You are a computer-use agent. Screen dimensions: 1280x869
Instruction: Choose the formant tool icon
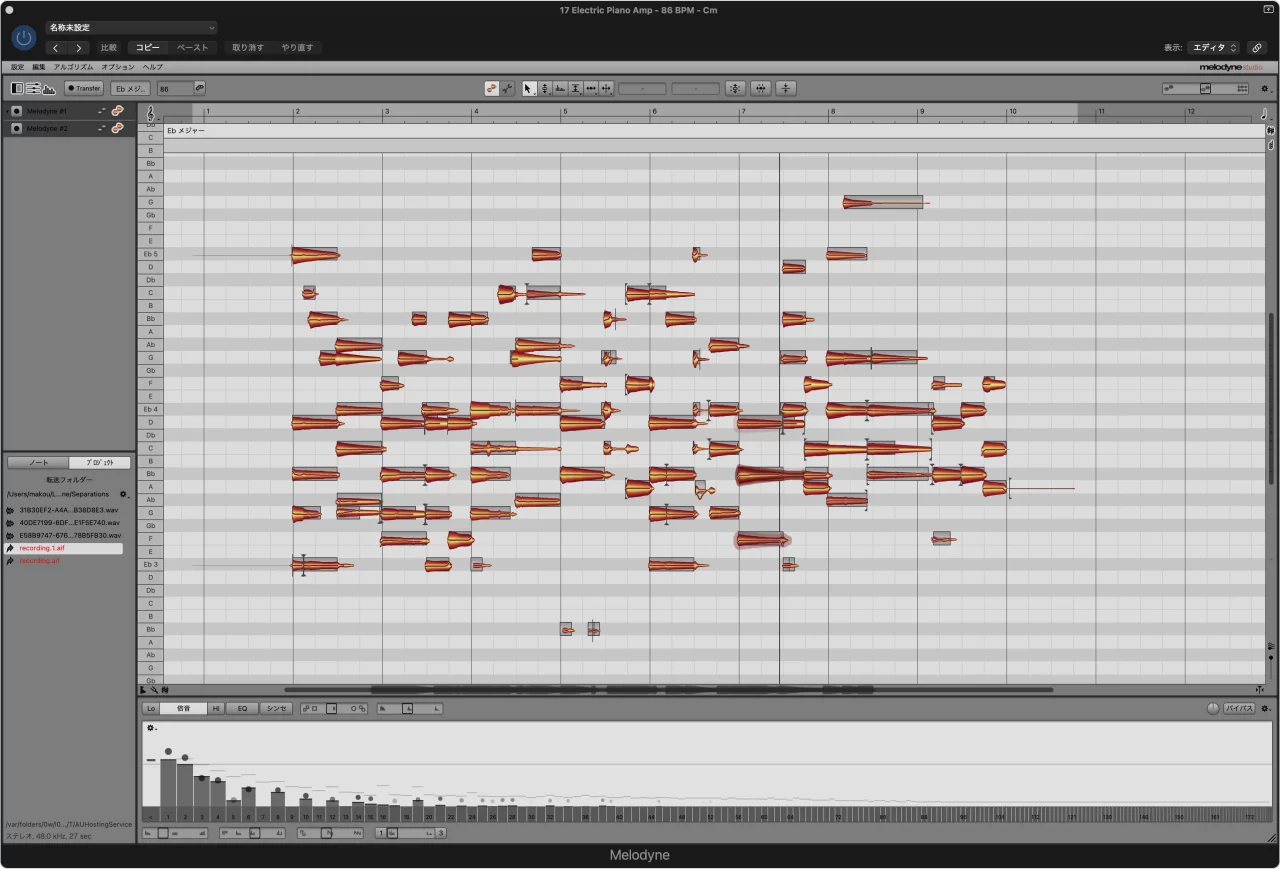click(560, 88)
